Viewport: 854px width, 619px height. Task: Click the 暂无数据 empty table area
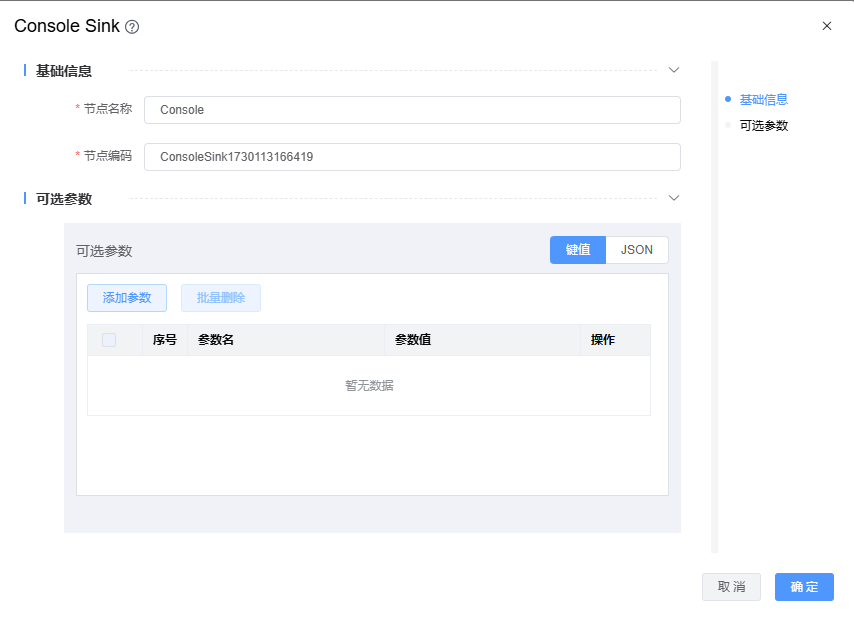tap(369, 386)
